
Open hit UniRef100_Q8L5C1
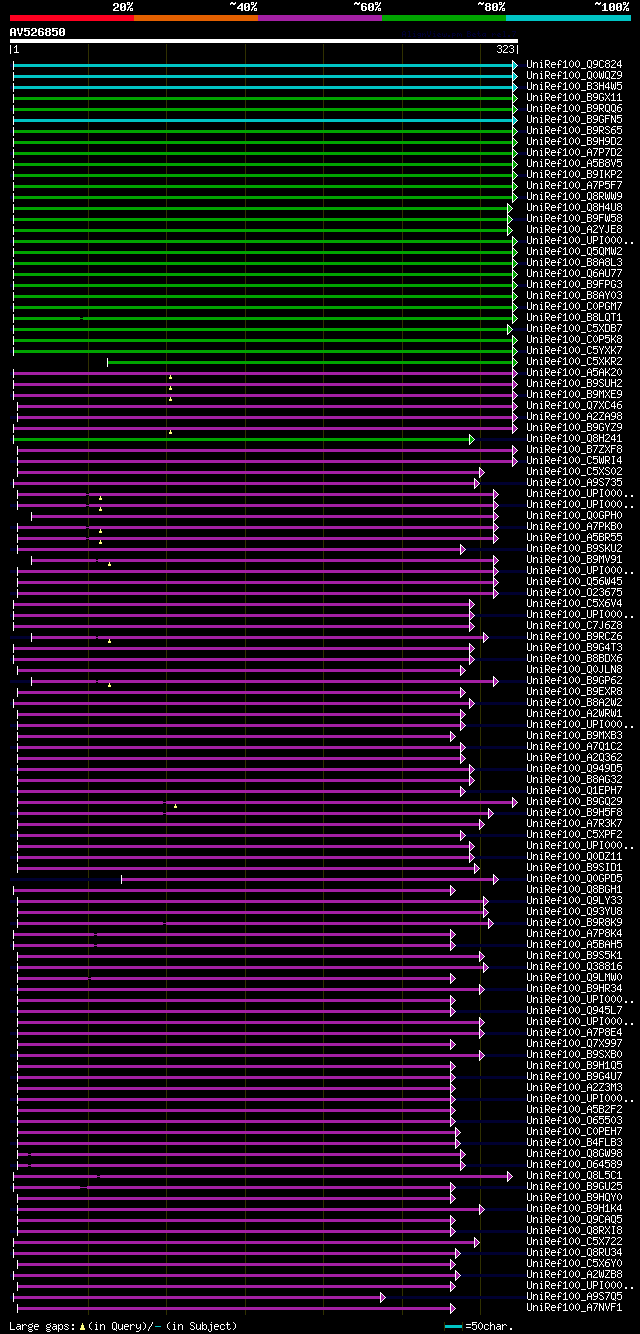coord(574,1175)
